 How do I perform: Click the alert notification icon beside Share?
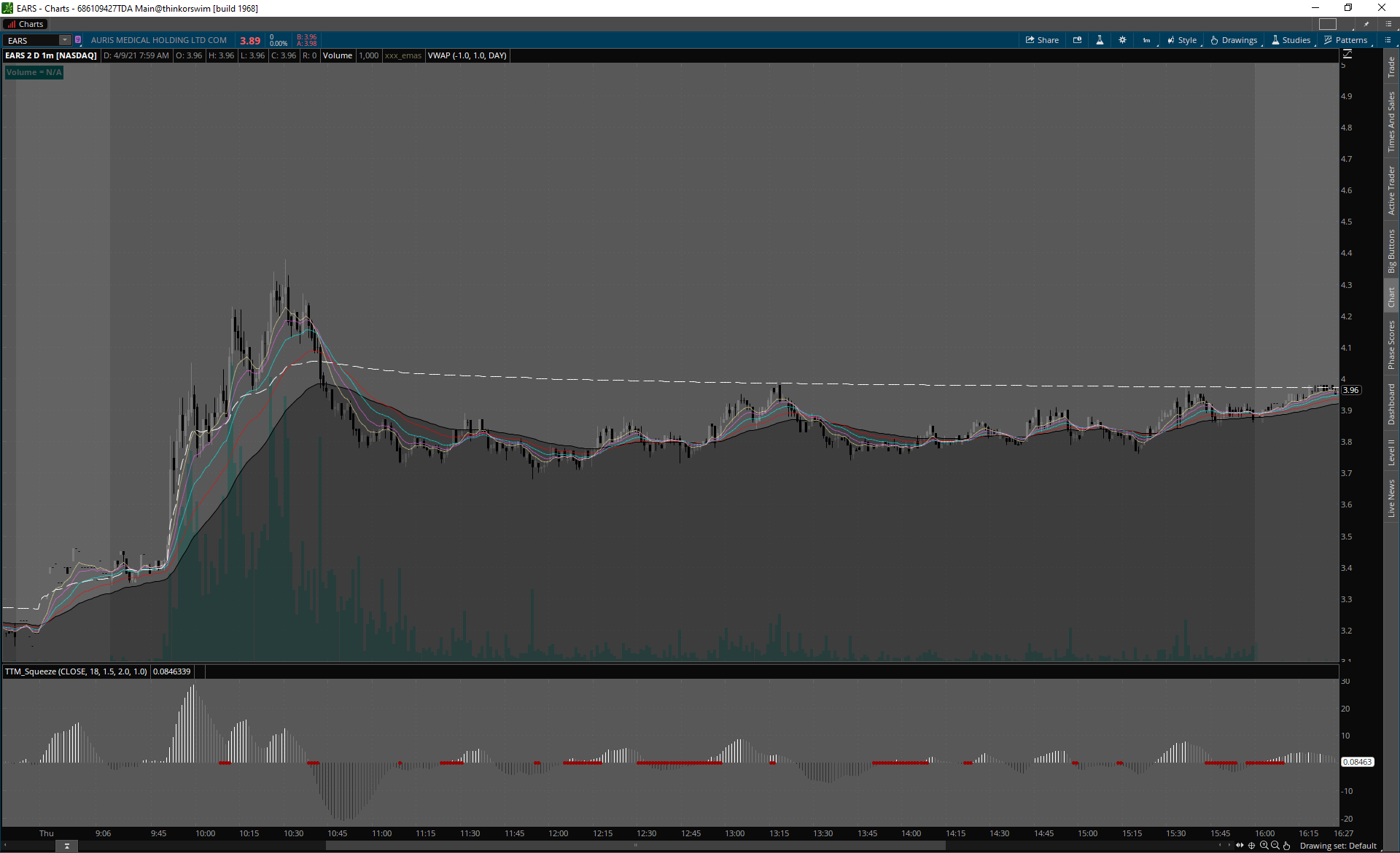coord(1077,40)
